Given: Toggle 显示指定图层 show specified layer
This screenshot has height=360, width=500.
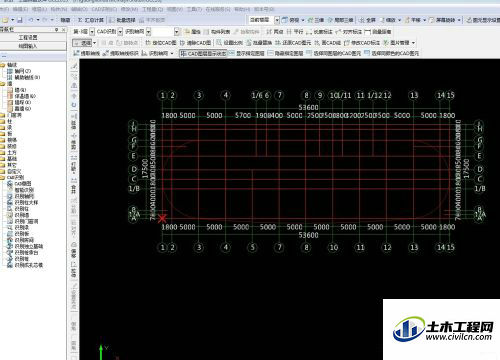Looking at the screenshot, I should (x=247, y=53).
